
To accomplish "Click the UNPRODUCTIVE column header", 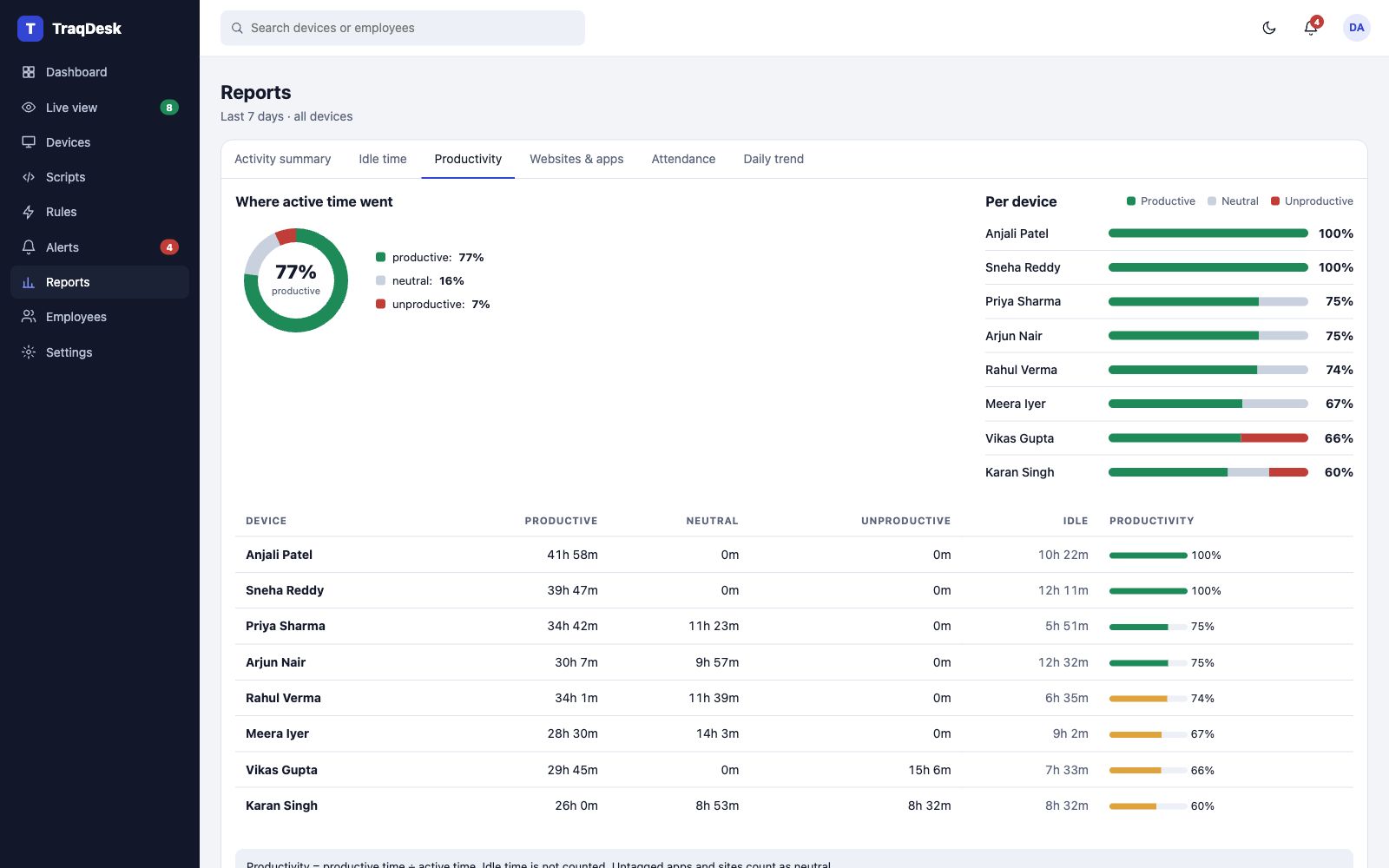I will (905, 521).
